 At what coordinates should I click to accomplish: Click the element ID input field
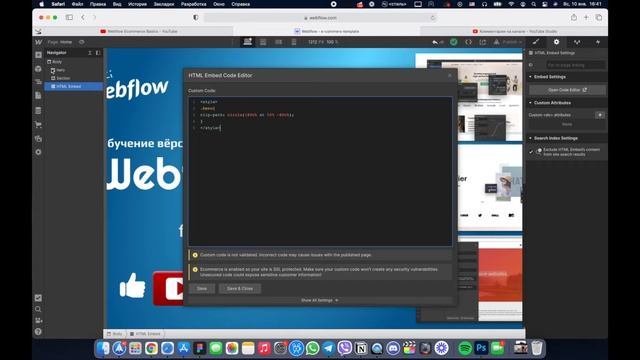(x=575, y=65)
